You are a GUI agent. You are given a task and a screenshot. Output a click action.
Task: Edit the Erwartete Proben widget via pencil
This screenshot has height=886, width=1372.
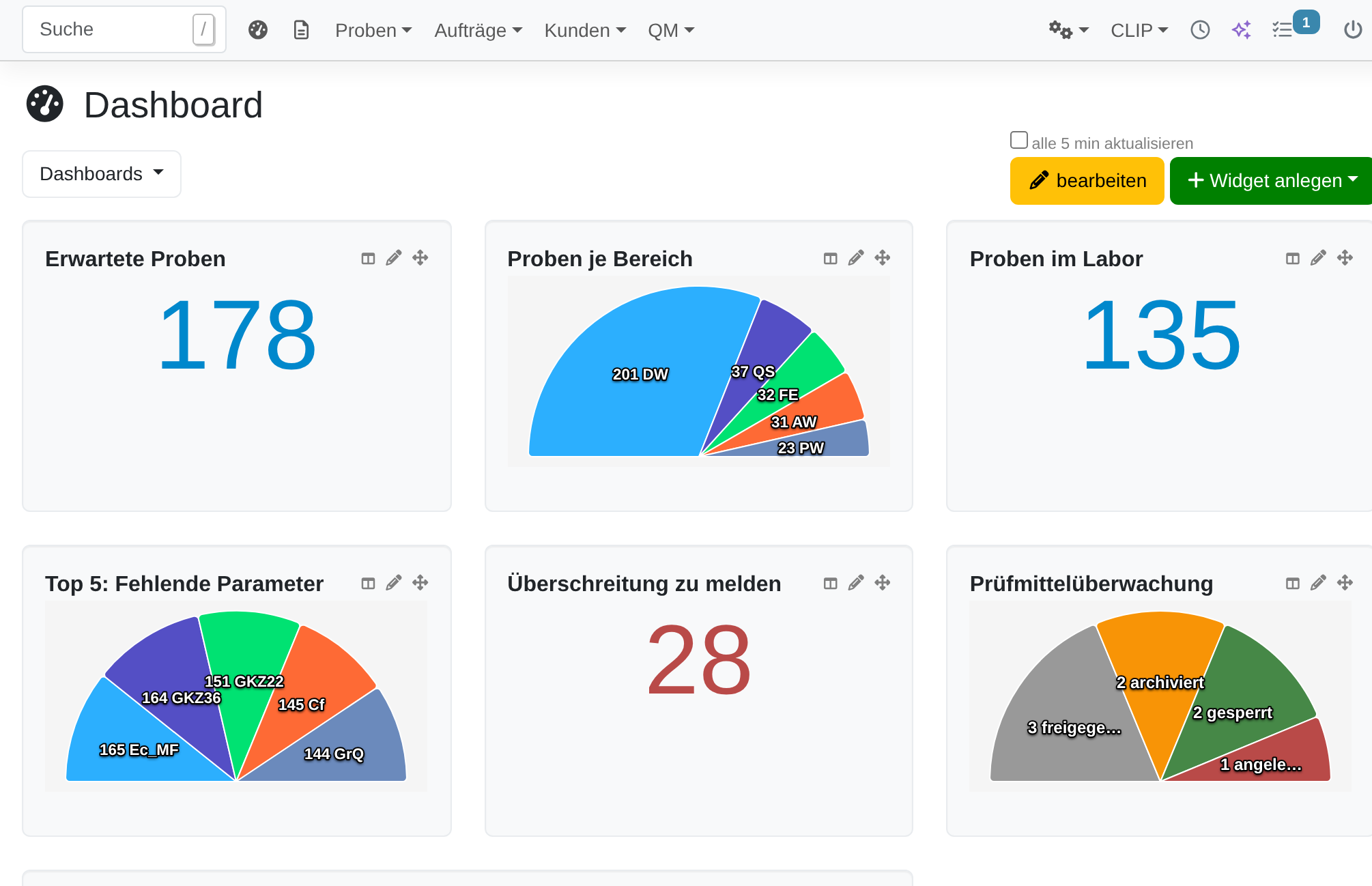(394, 258)
